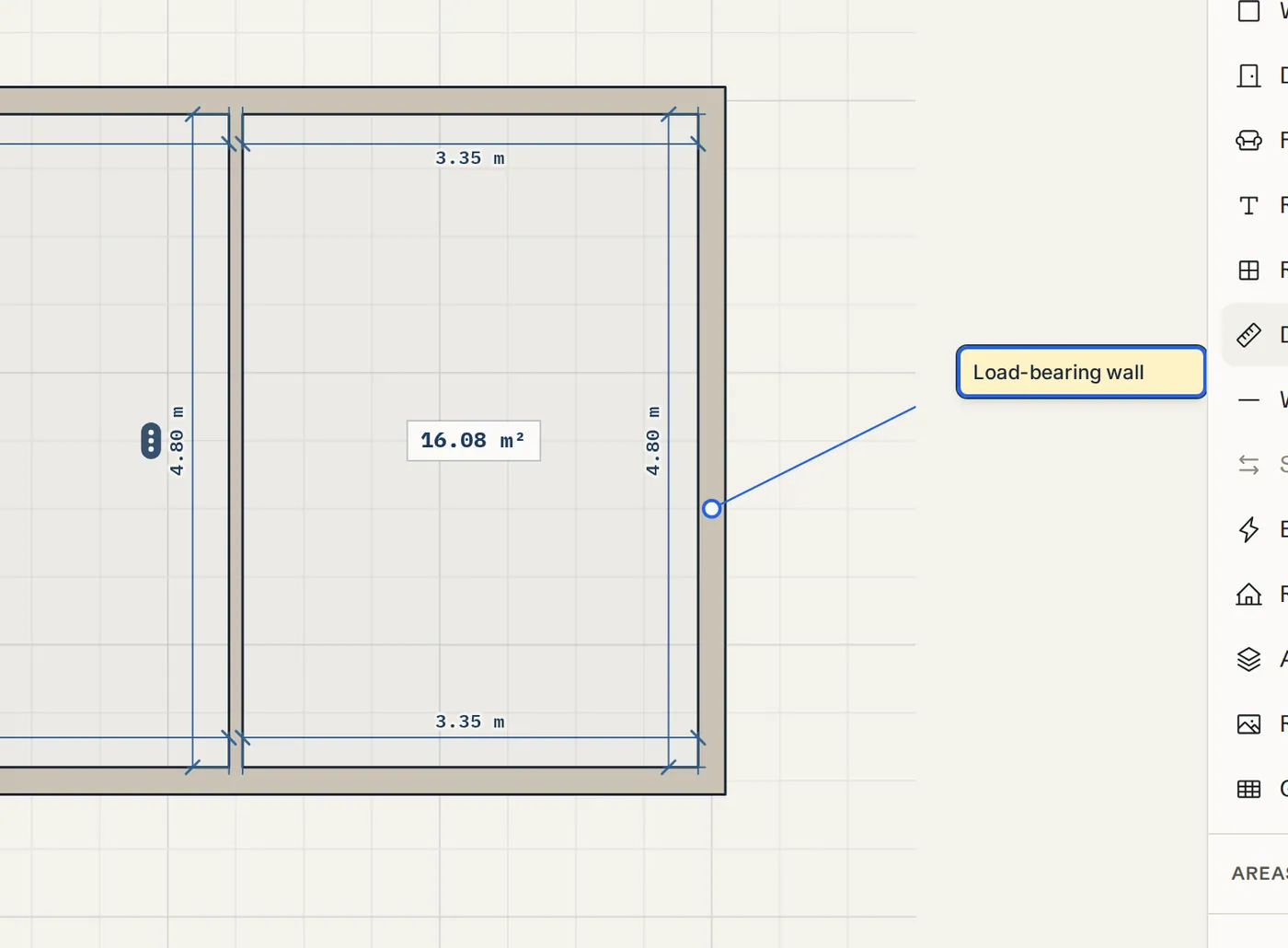Screen dimensions: 1288x948
Task: Click the 4.80 m dimension in left room
Action: point(177,441)
